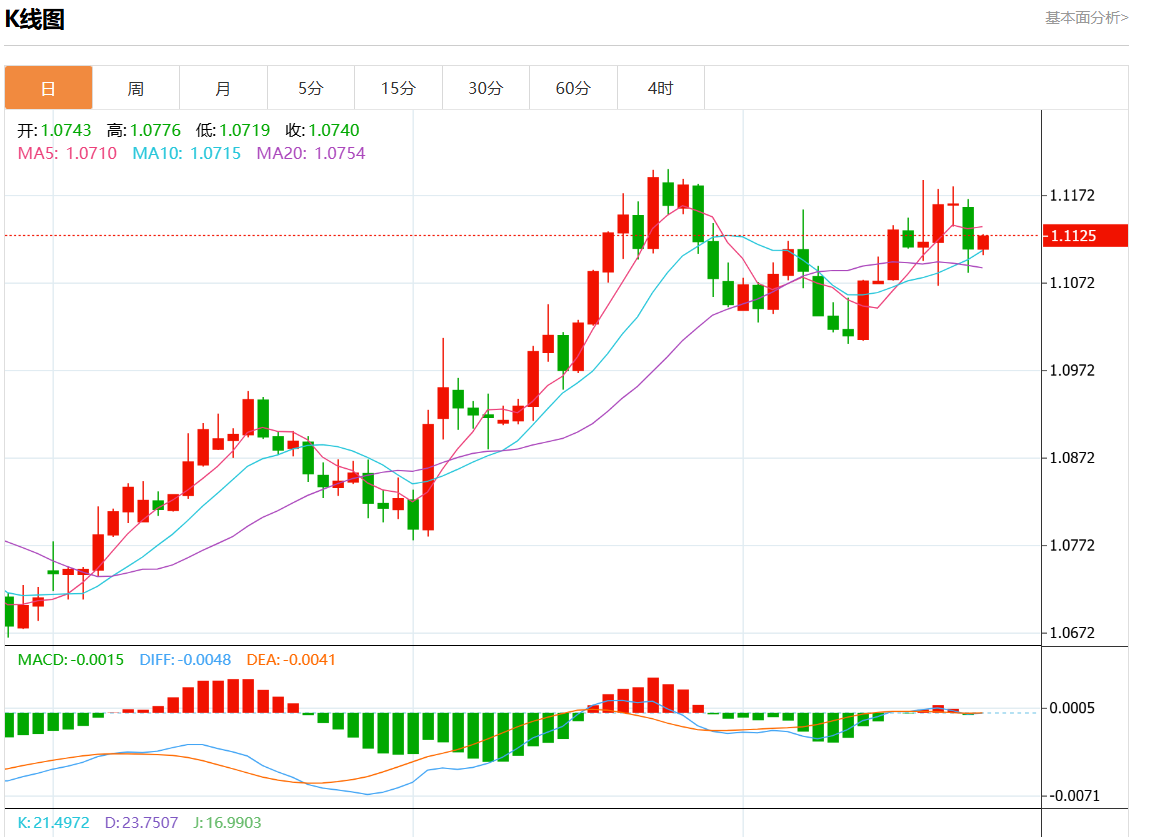The width and height of the screenshot is (1152, 837).
Task: Click the K: 21.4972 KDJ label
Action: (x=54, y=822)
